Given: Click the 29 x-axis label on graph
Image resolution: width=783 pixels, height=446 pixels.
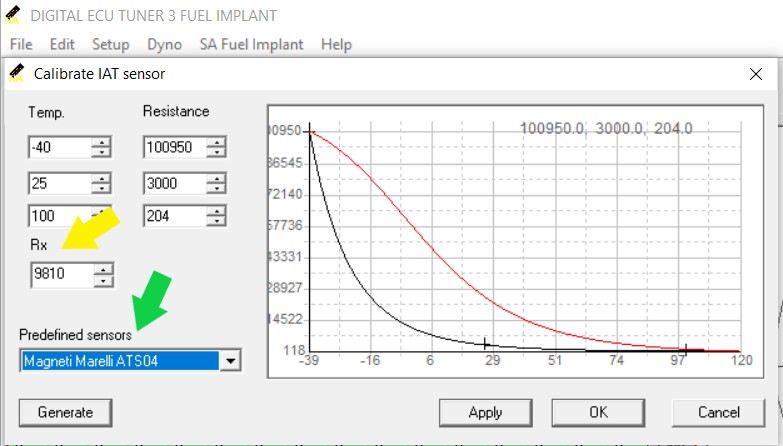Looking at the screenshot, I should [492, 361].
